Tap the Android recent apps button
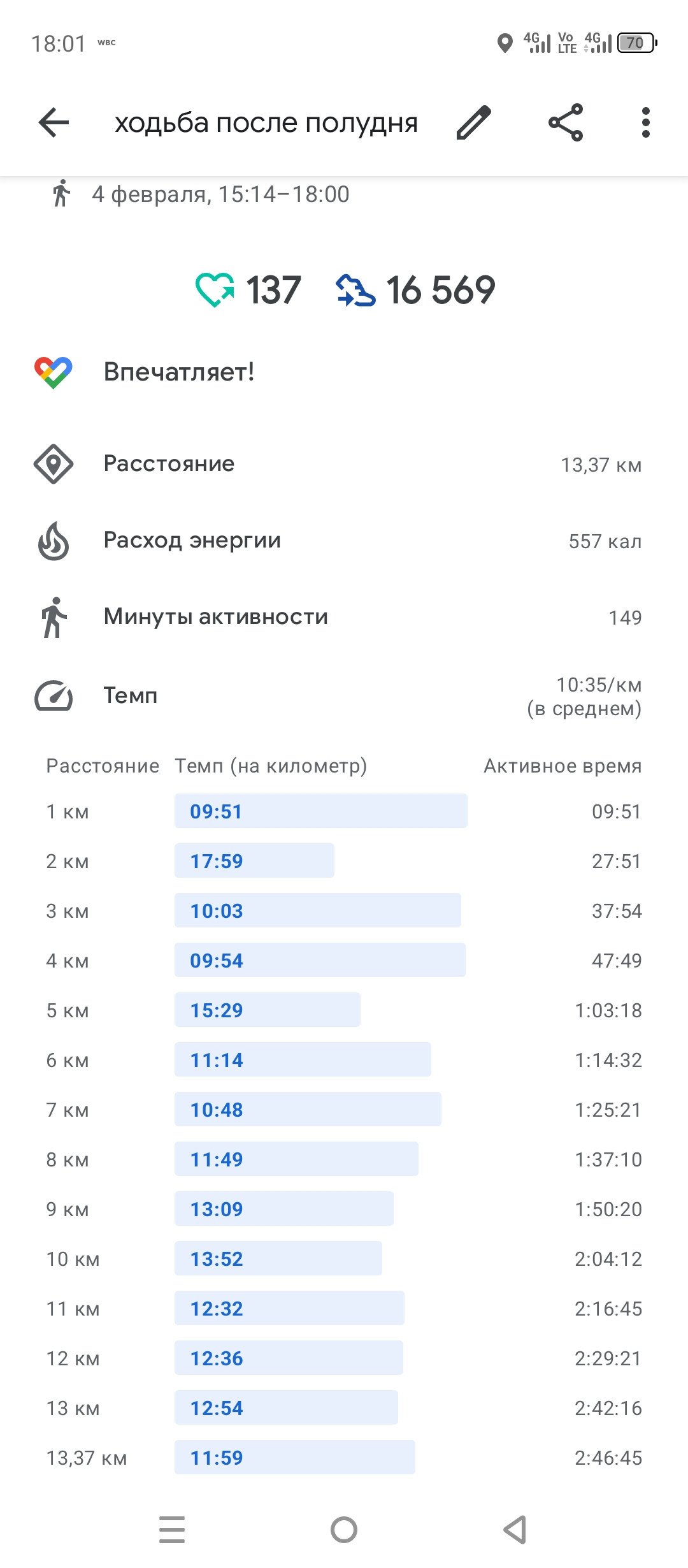Viewport: 688px width, 1568px height. [x=172, y=1530]
